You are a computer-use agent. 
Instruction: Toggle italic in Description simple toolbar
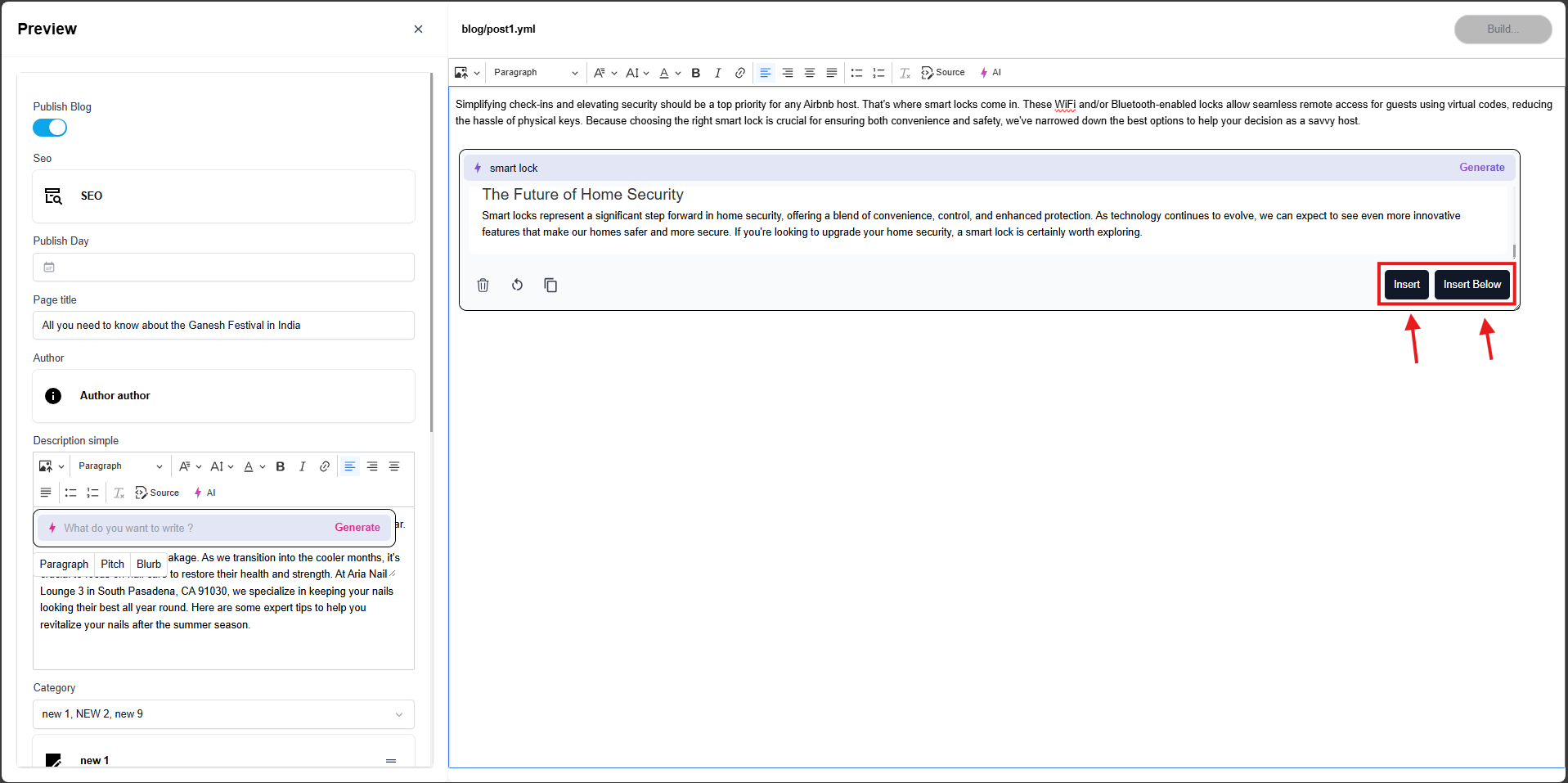click(302, 466)
